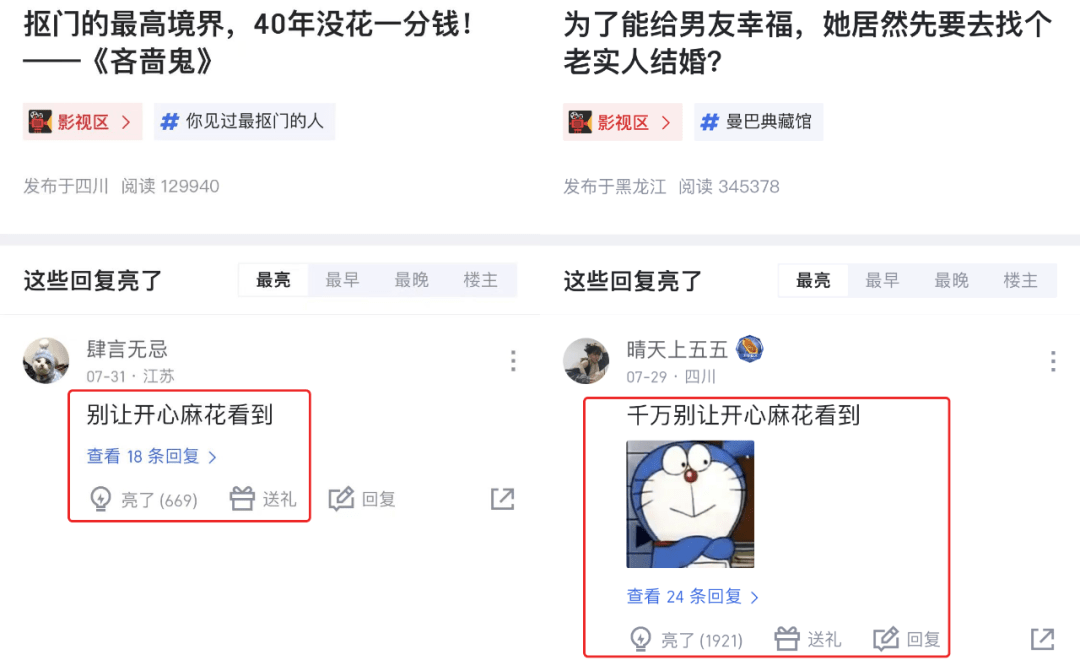Screen dimensions: 1080x671
Task: Click the 送礼 gift icon under 晴天上五五's comment
Action: (x=787, y=639)
